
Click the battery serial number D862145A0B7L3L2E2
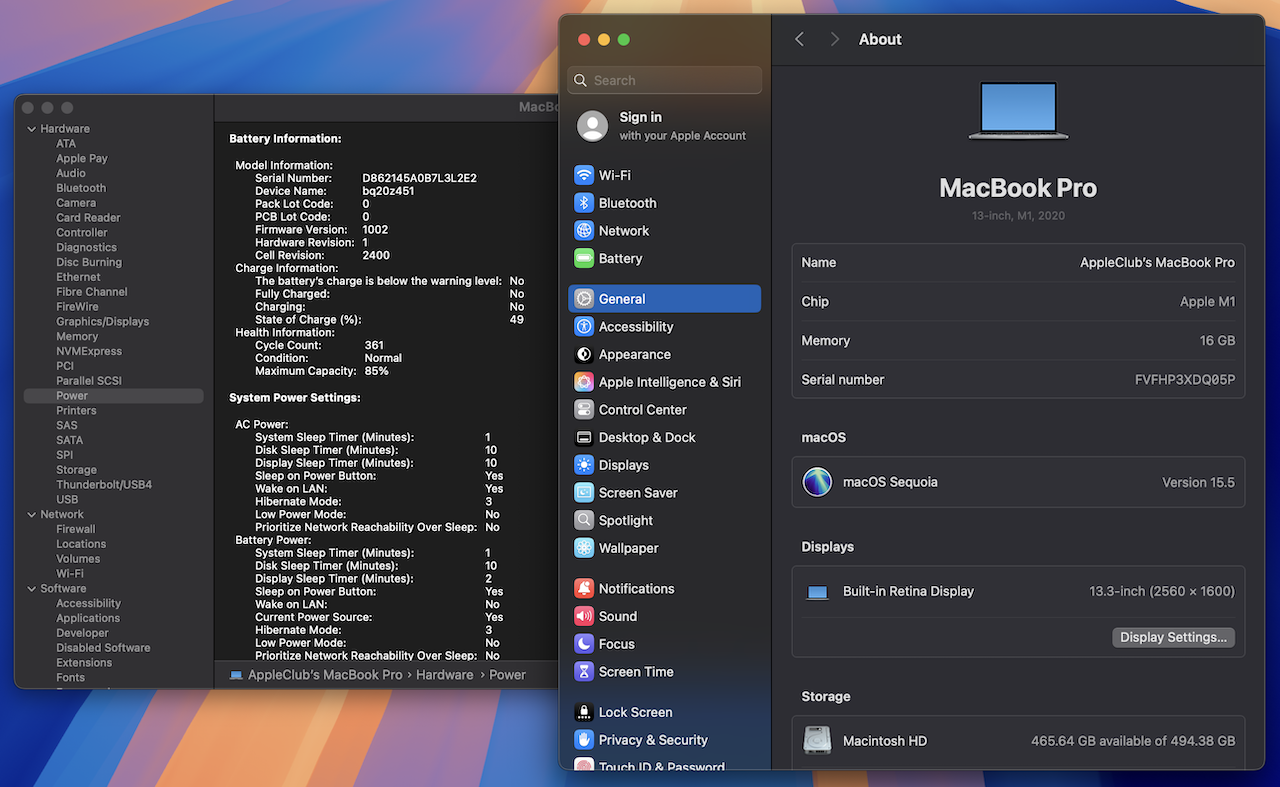click(x=419, y=178)
